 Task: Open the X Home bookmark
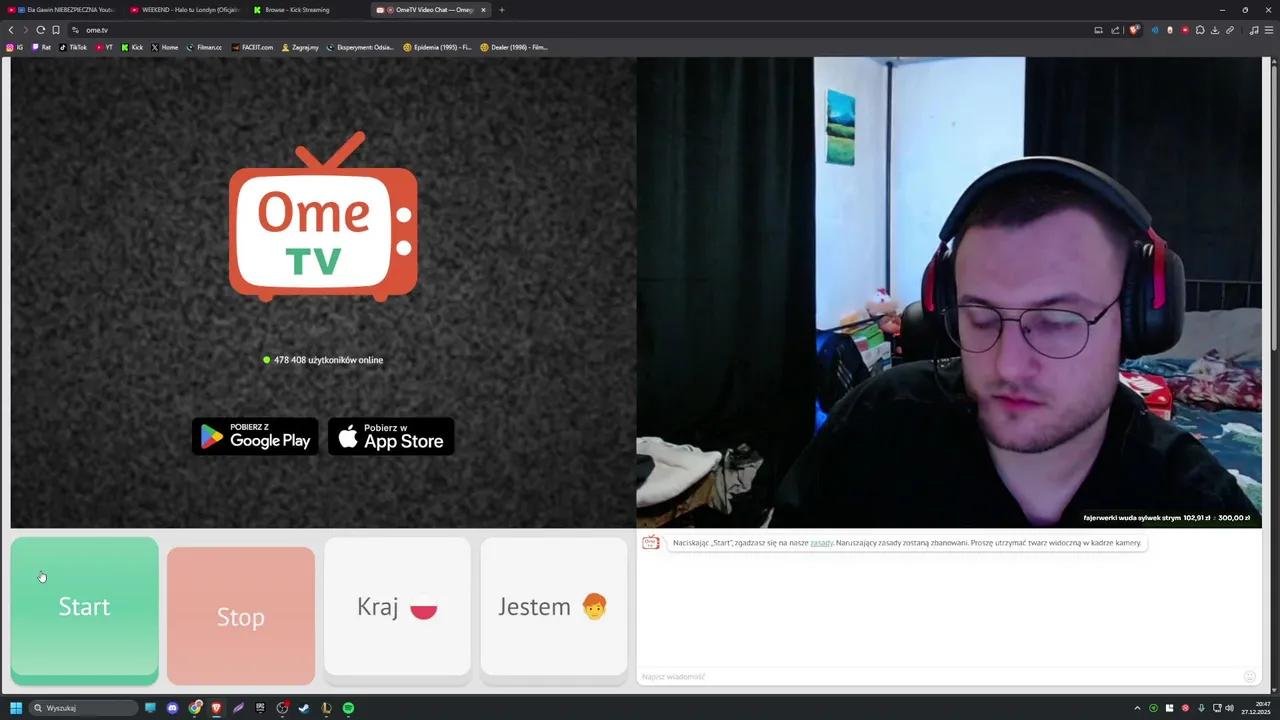(x=165, y=47)
